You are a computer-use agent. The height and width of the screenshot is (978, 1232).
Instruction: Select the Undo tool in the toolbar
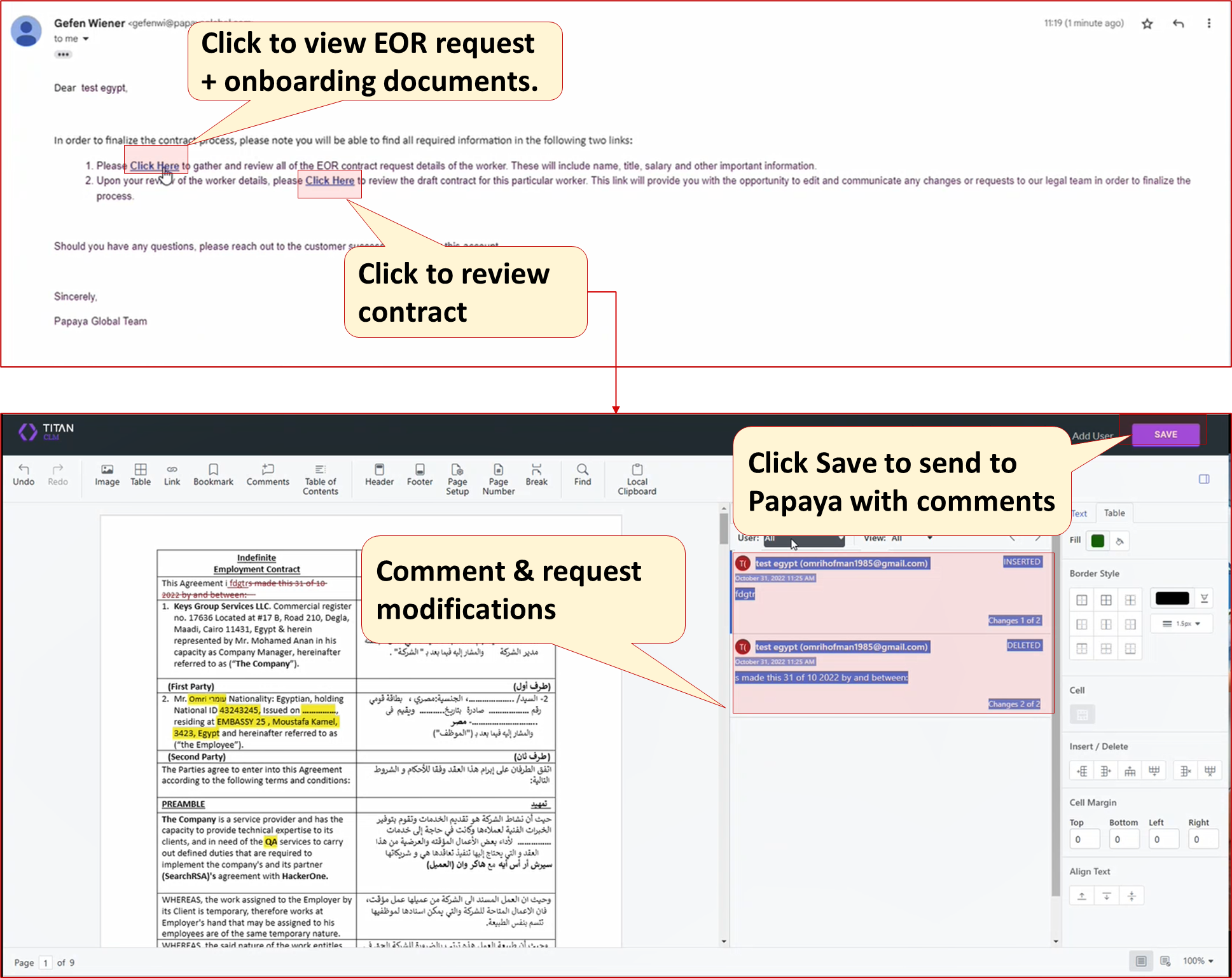[x=24, y=476]
